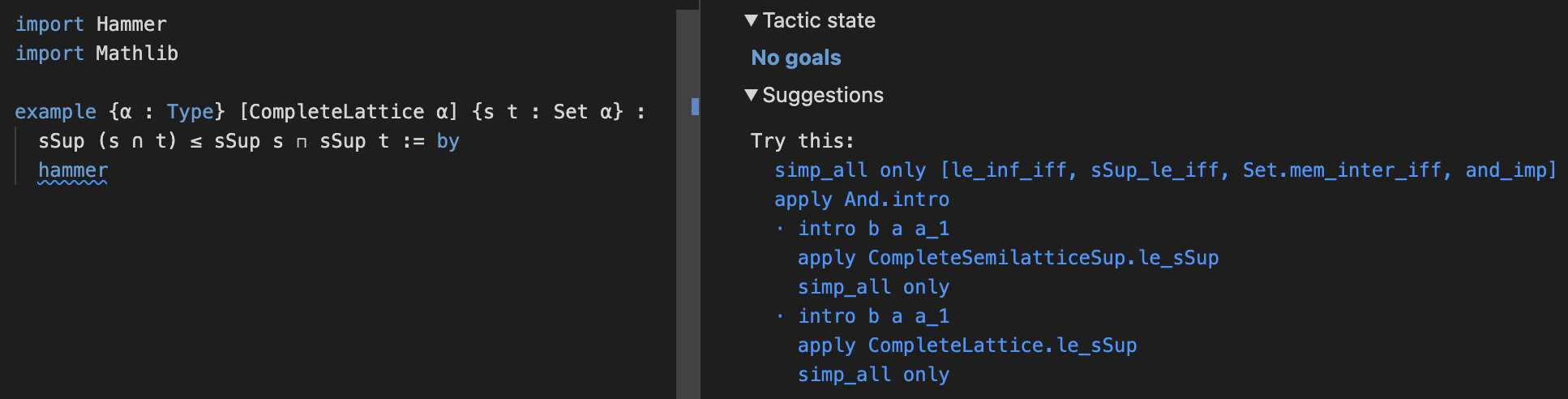
Task: Click the blue marker in editor scrollbar
Action: (695, 106)
